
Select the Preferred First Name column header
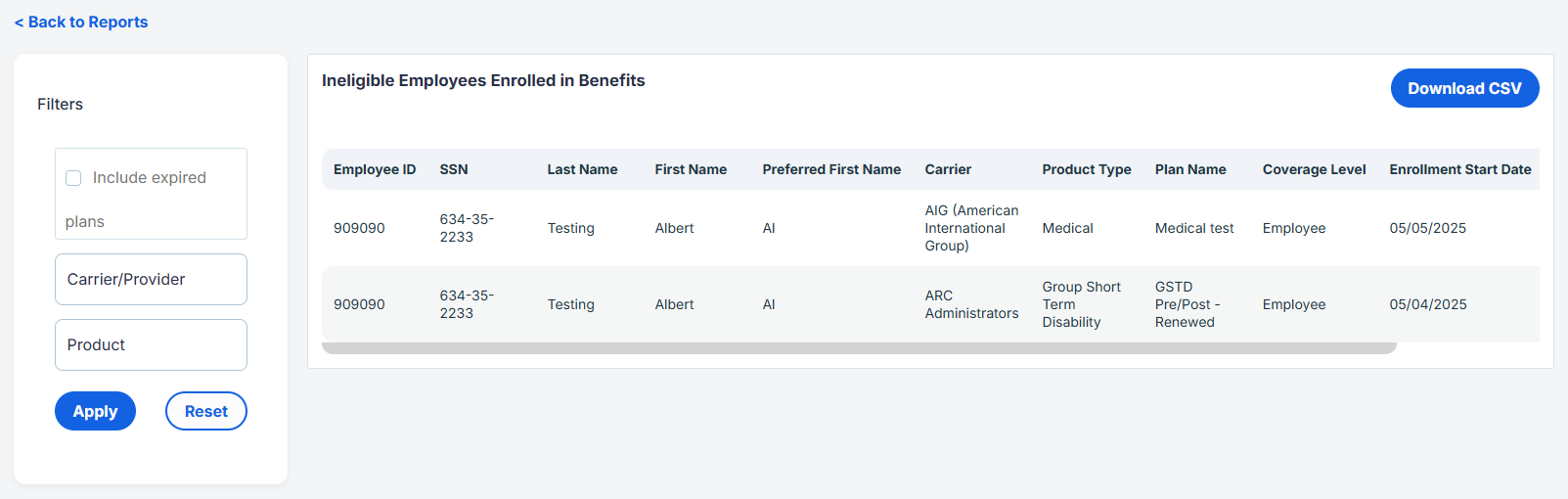(x=831, y=169)
